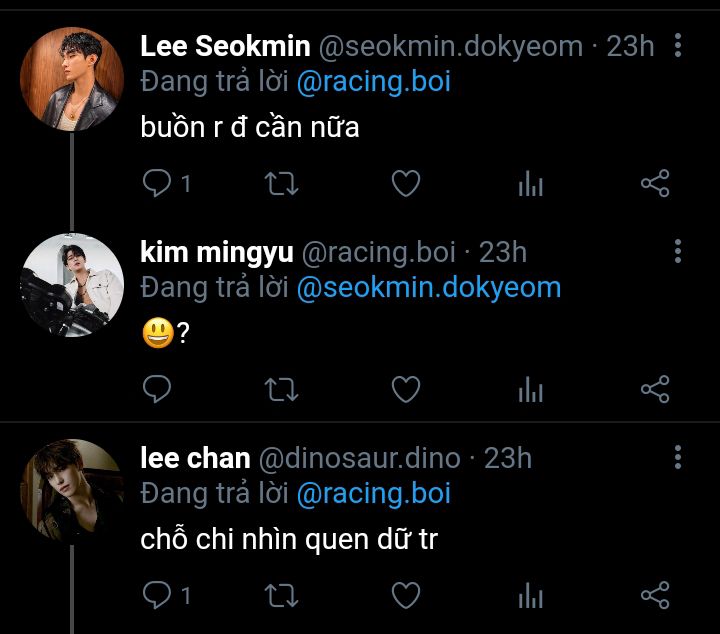This screenshot has width=720, height=634.
Task: View analytics for lee chan's tweet
Action: (530, 596)
